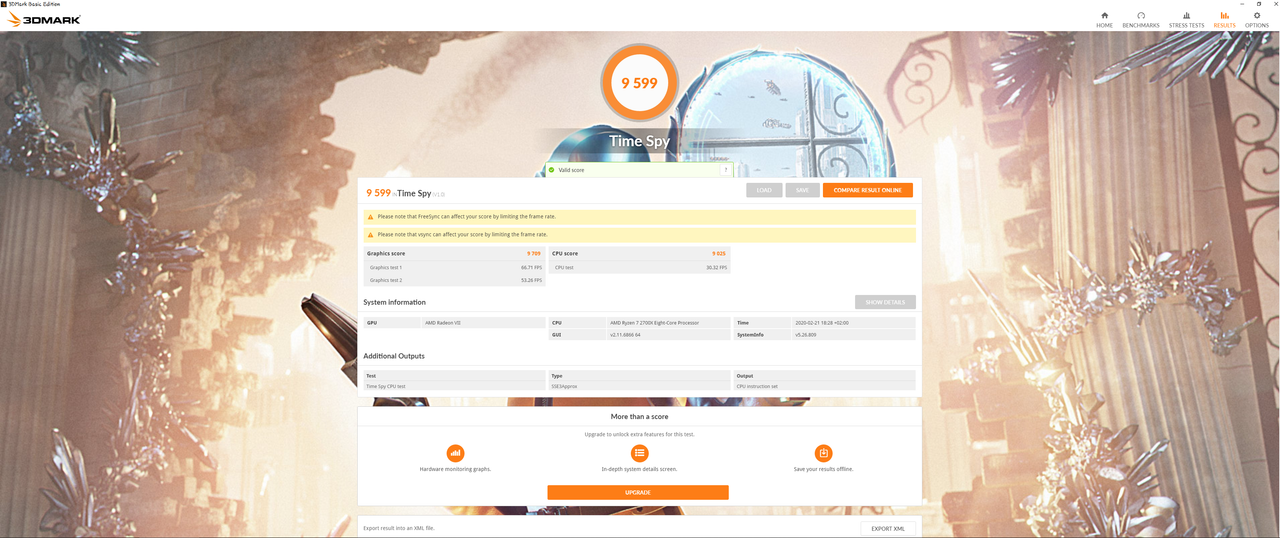Click the Hardware monitoring graphs icon

[455, 453]
